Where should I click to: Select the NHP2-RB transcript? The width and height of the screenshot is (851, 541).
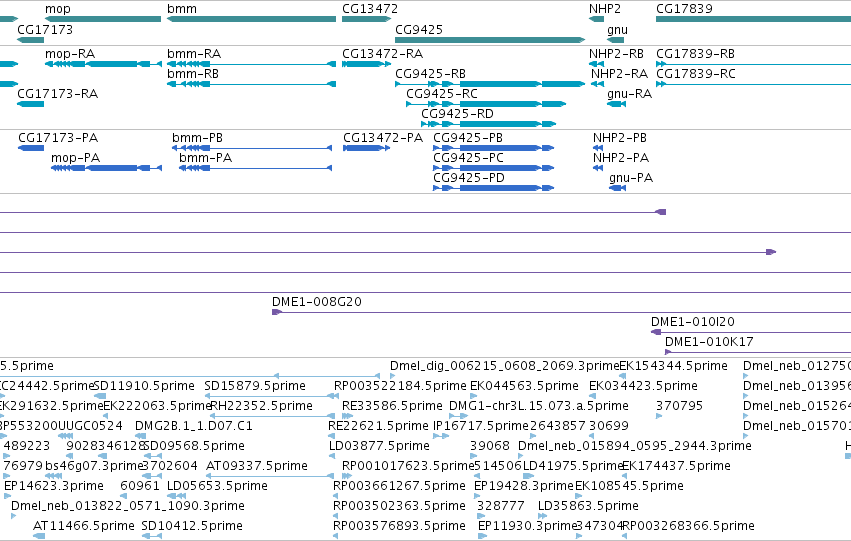tap(596, 64)
